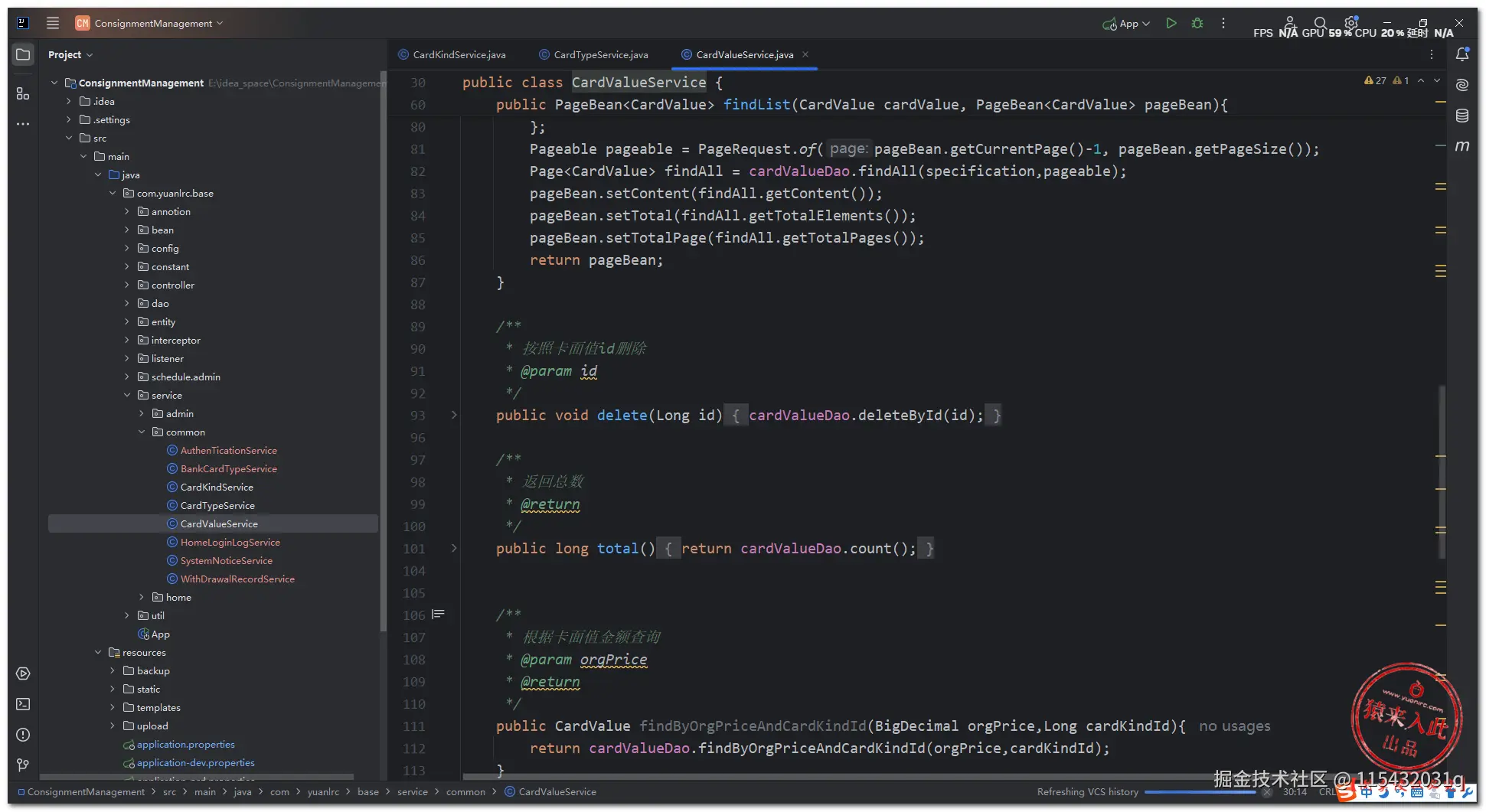Click the 'no usages' hint on line 111
1486x812 pixels.
(1234, 726)
